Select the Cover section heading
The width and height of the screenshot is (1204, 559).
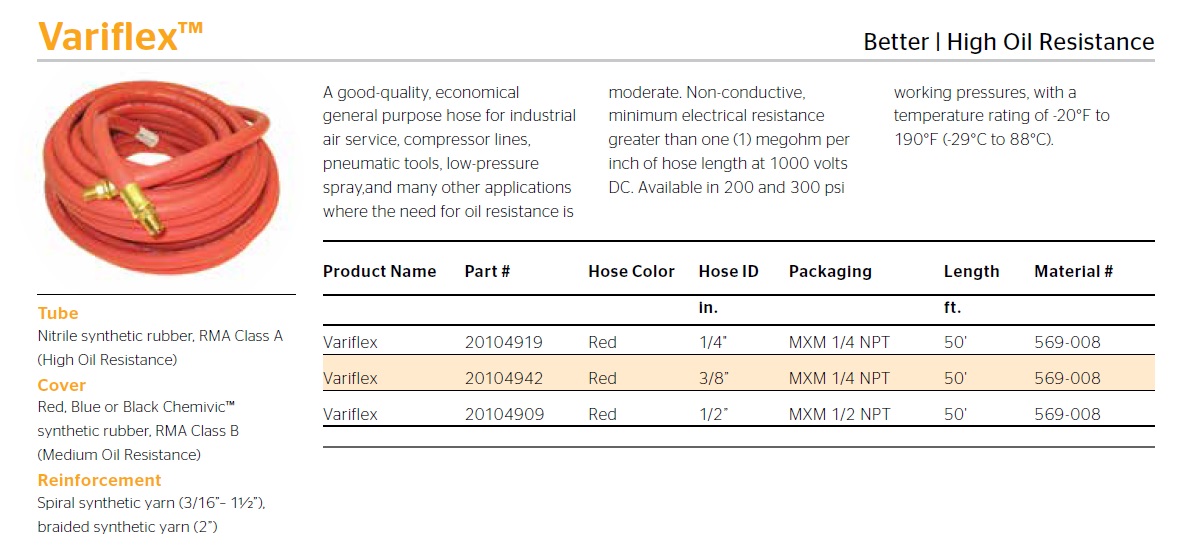pyautogui.click(x=62, y=385)
